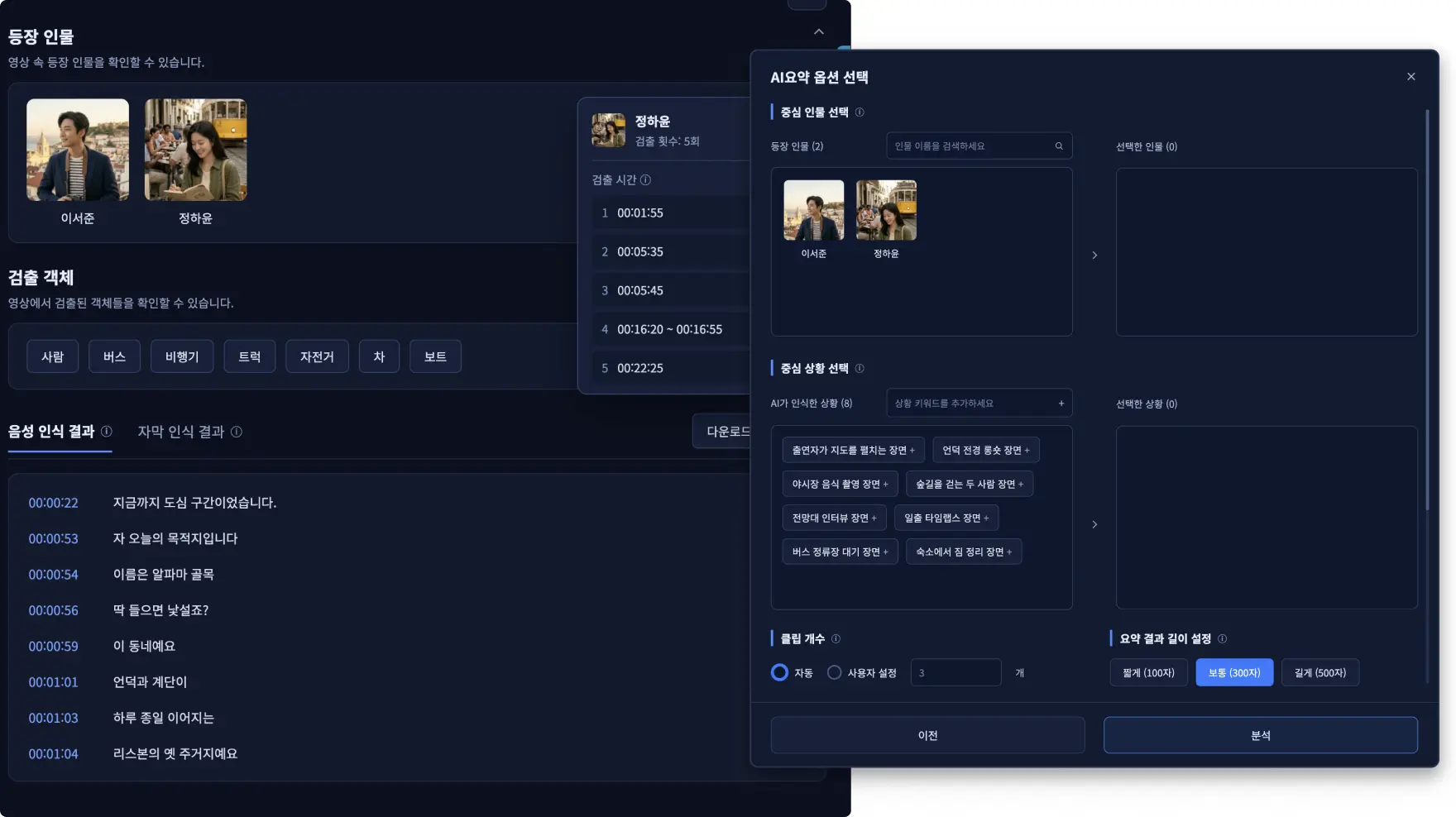Click the info icon next to 중심 상황 선택

[860, 369]
